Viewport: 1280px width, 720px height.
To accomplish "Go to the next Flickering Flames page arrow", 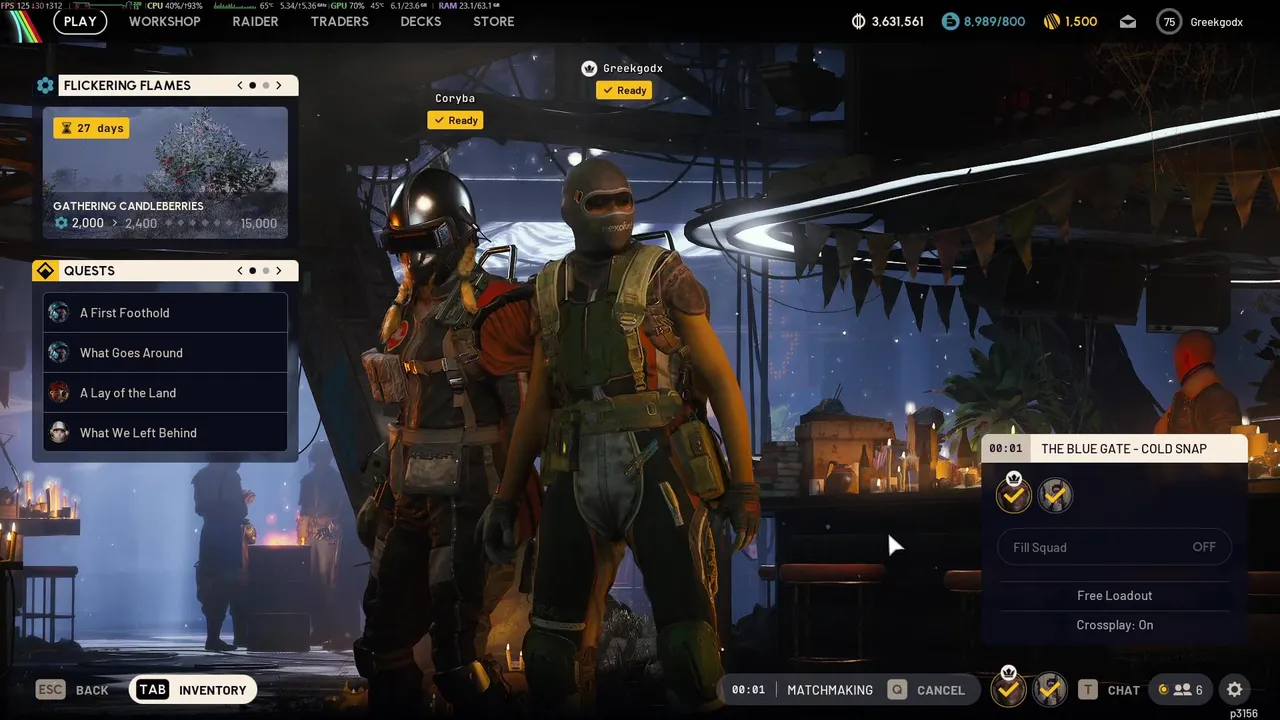I will coord(279,86).
